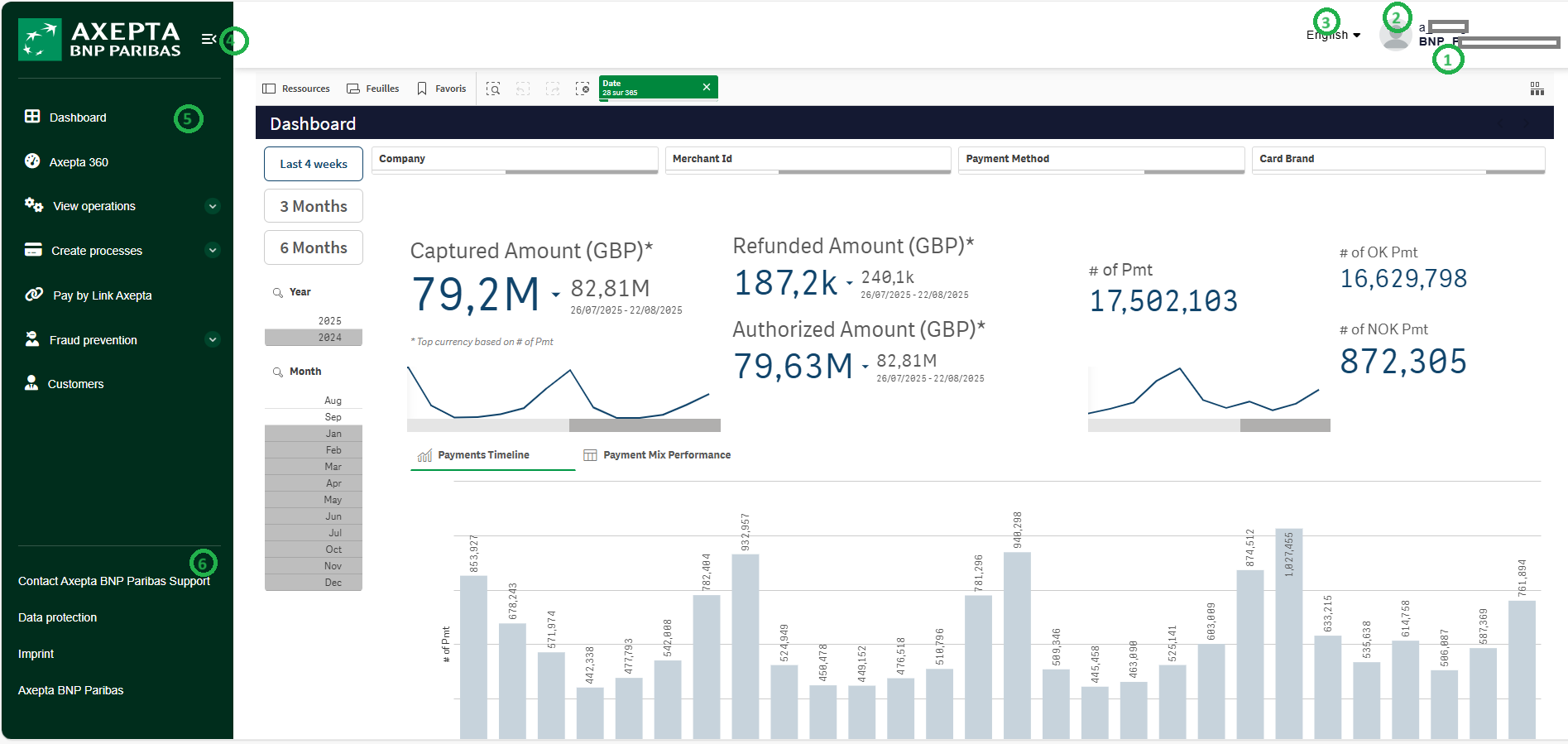1568x744 pixels.
Task: Click the Captured Amount sparkline range bar
Action: click(563, 425)
